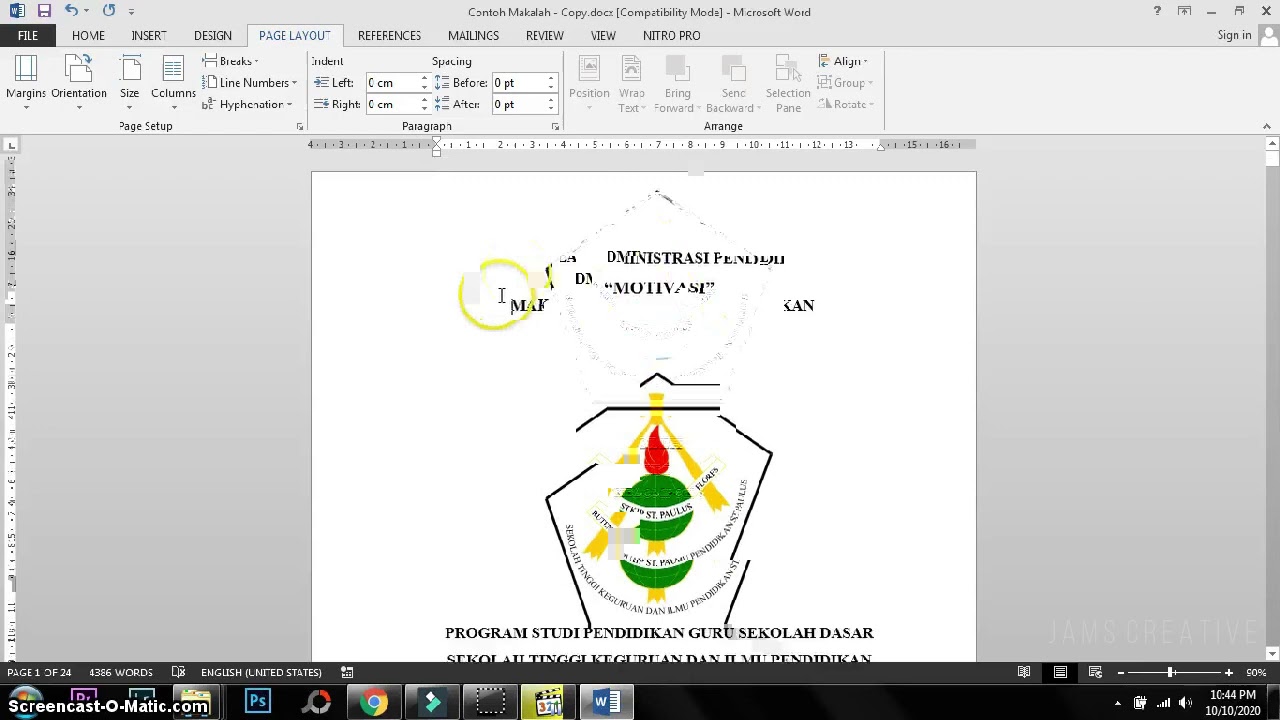Viewport: 1280px width, 720px height.
Task: Collapse the ribbon with the arrow
Action: [x=1267, y=126]
